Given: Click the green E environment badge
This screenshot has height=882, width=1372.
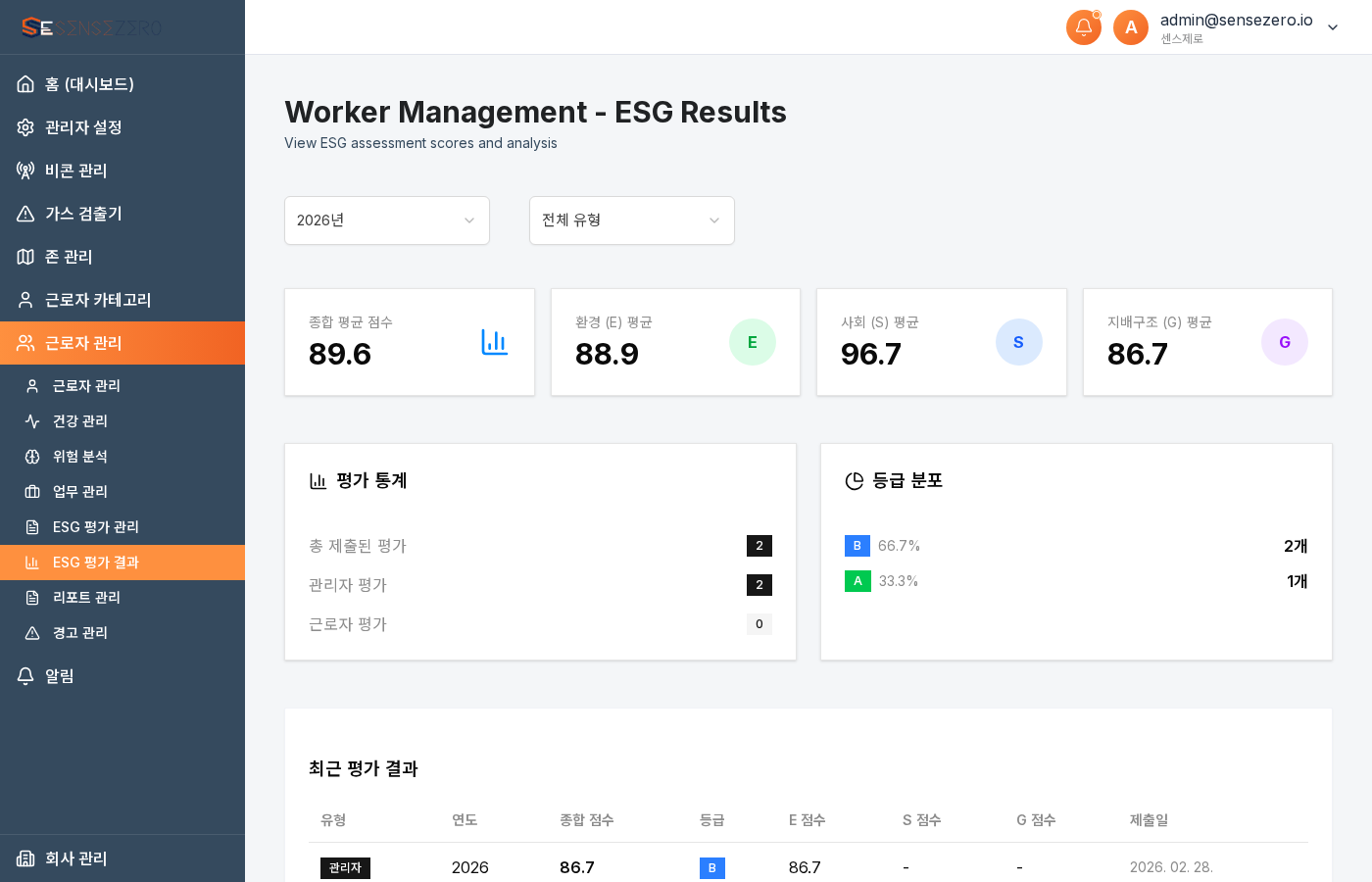Looking at the screenshot, I should pyautogui.click(x=753, y=342).
